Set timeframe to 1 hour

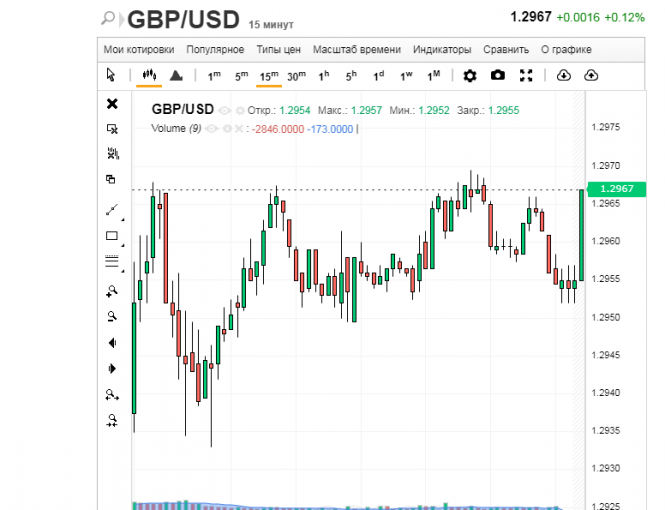tap(324, 76)
